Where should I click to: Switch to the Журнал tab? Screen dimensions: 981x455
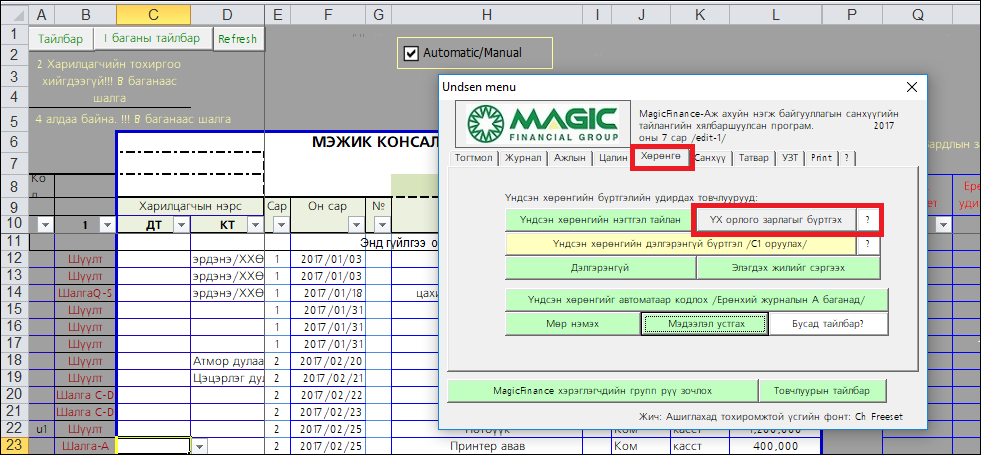tap(523, 158)
